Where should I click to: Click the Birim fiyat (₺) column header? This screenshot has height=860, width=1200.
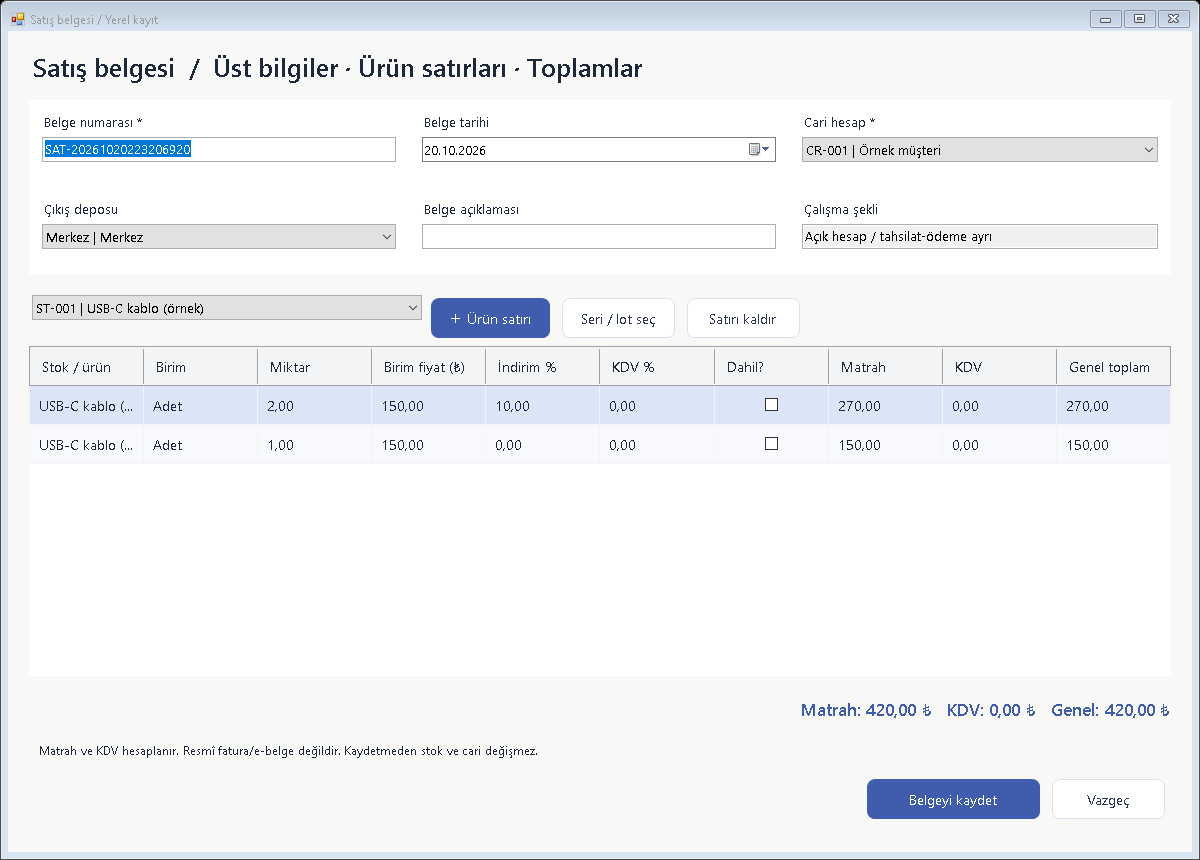[x=428, y=367]
